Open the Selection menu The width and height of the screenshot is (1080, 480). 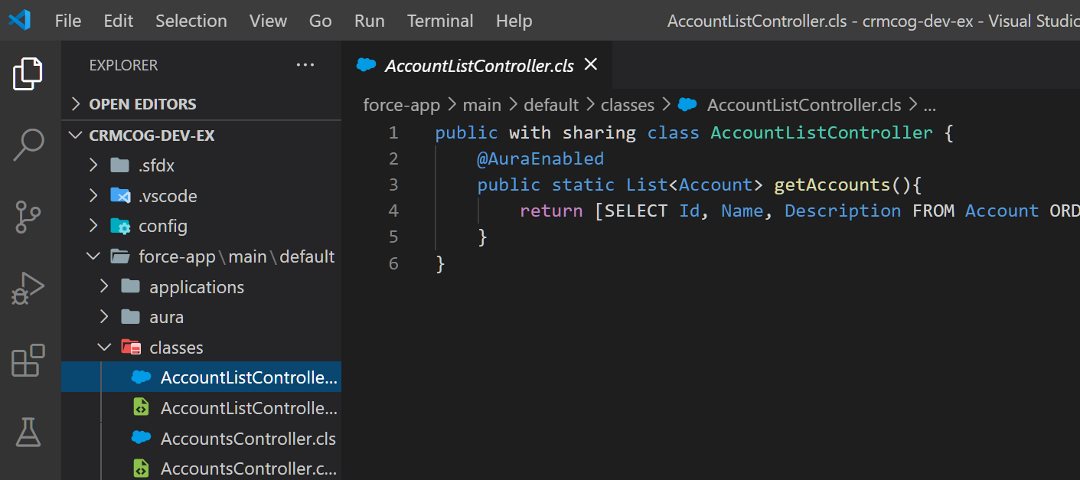click(x=191, y=21)
